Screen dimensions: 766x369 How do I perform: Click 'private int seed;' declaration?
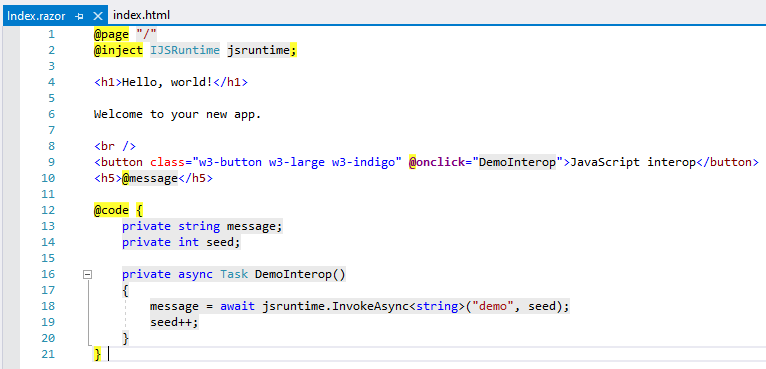[x=181, y=242]
